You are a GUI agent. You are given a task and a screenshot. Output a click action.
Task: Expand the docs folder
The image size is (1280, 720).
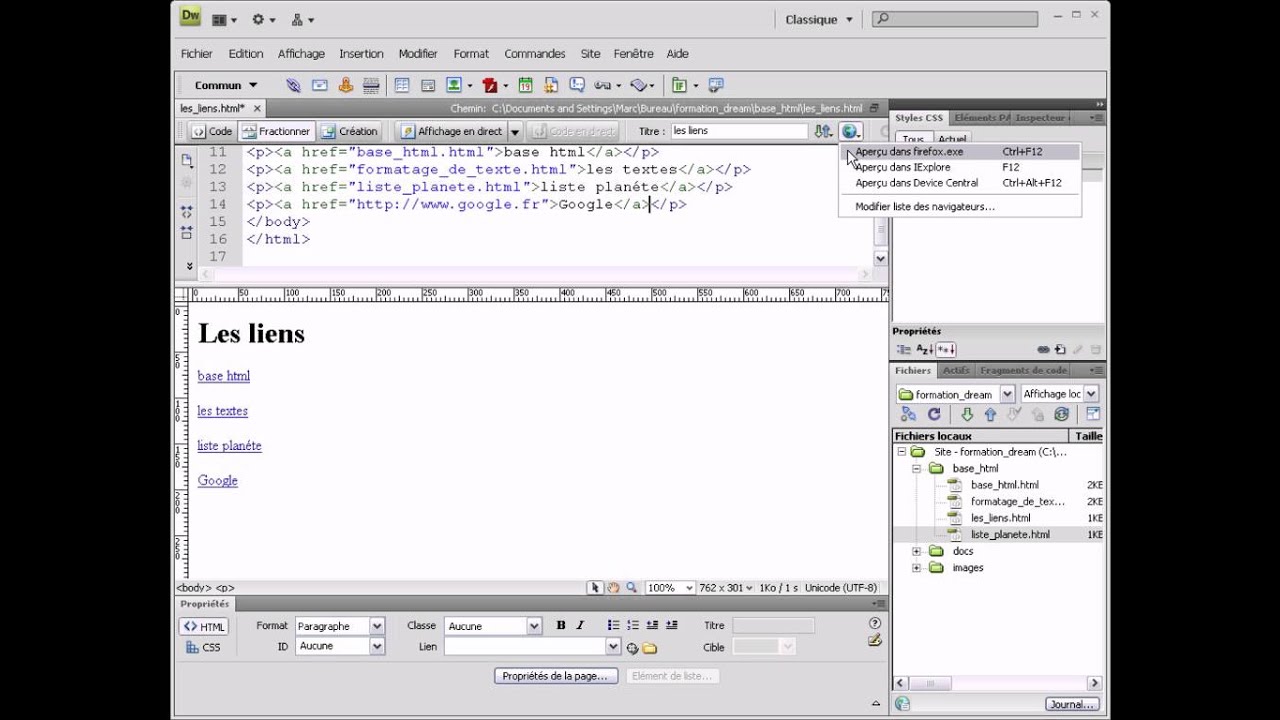point(916,551)
